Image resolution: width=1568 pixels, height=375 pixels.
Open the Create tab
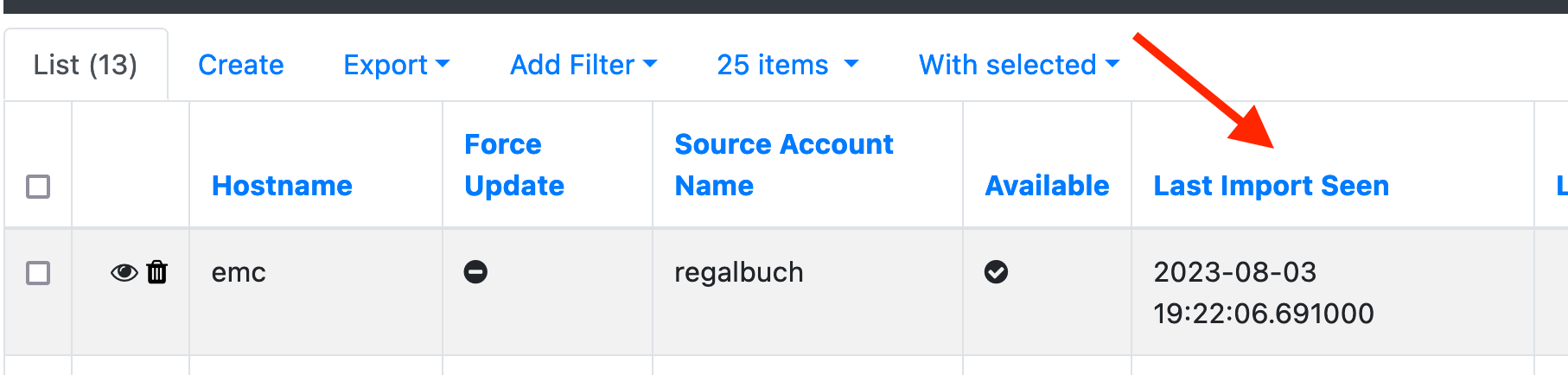tap(241, 65)
